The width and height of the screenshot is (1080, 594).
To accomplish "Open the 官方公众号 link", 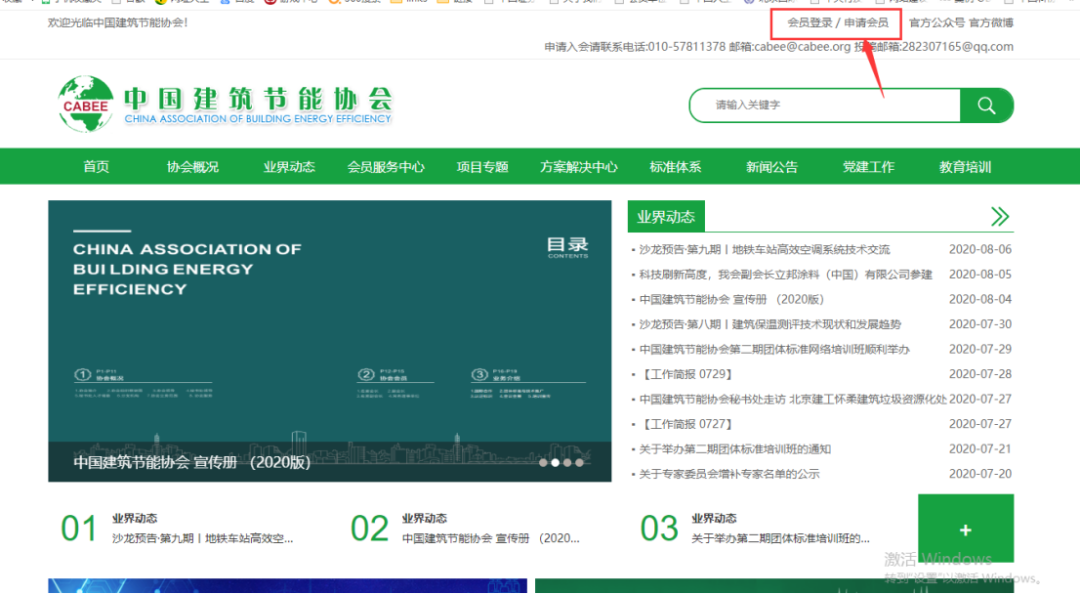I will point(937,23).
